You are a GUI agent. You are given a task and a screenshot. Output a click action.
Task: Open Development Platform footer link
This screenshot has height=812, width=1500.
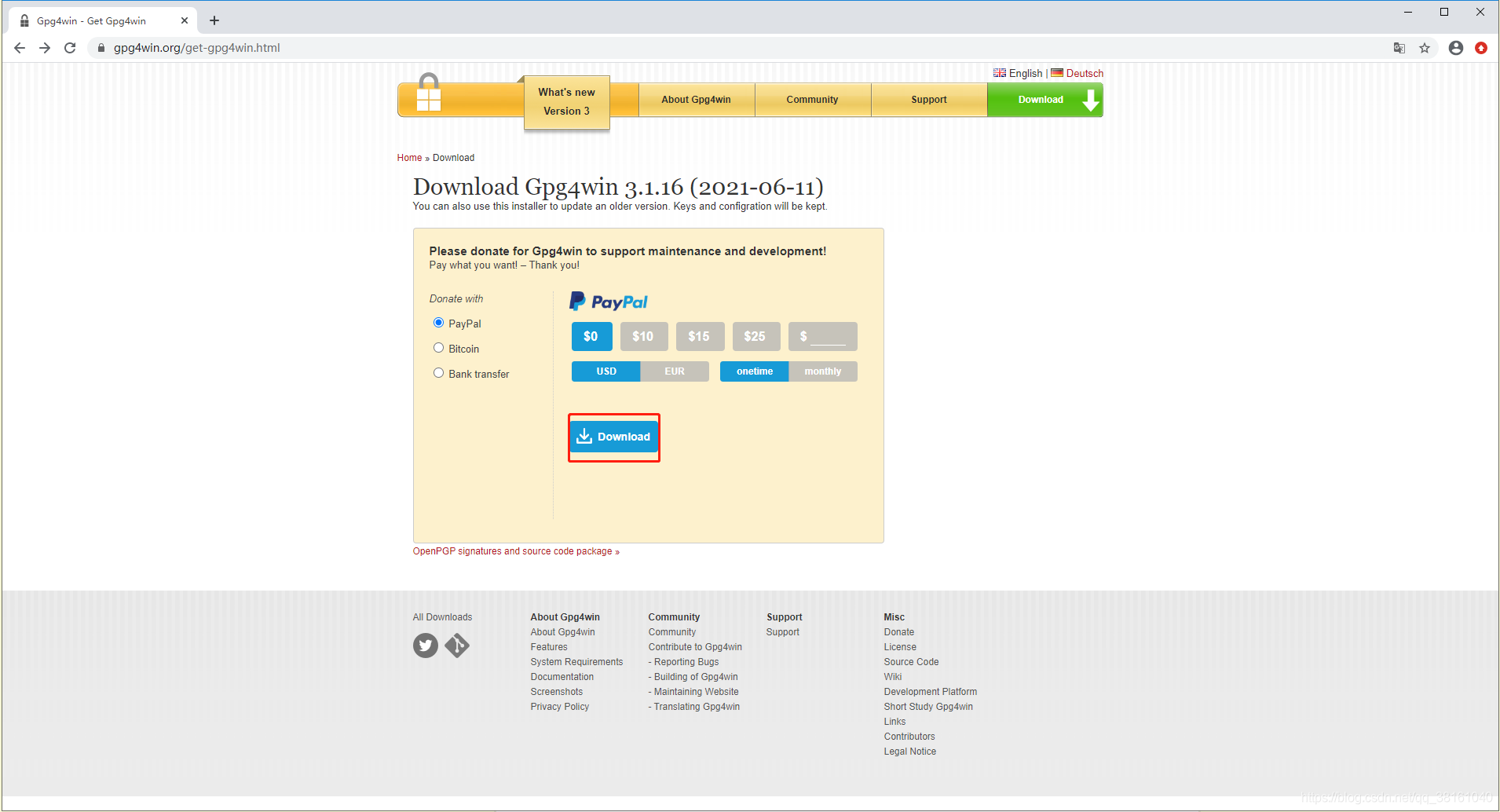point(931,692)
